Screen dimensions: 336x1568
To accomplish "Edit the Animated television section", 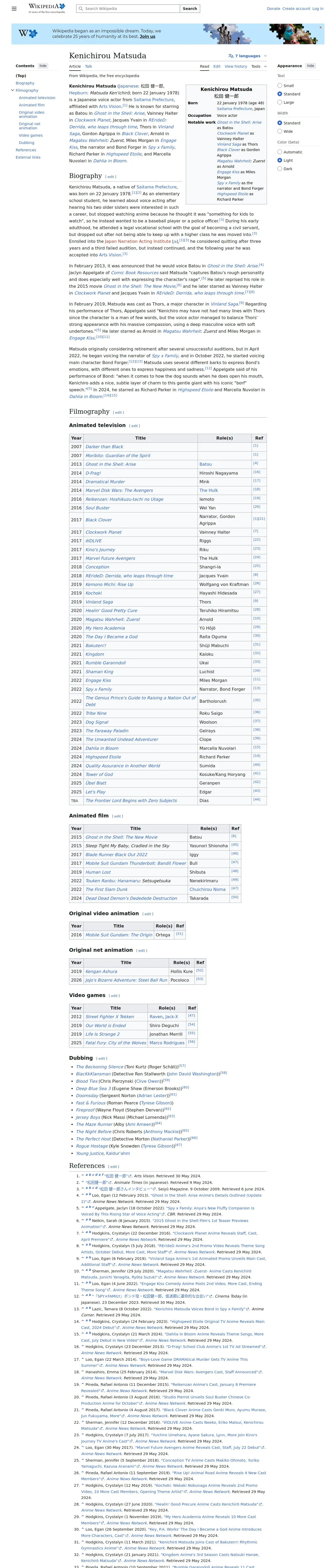I will [x=135, y=425].
